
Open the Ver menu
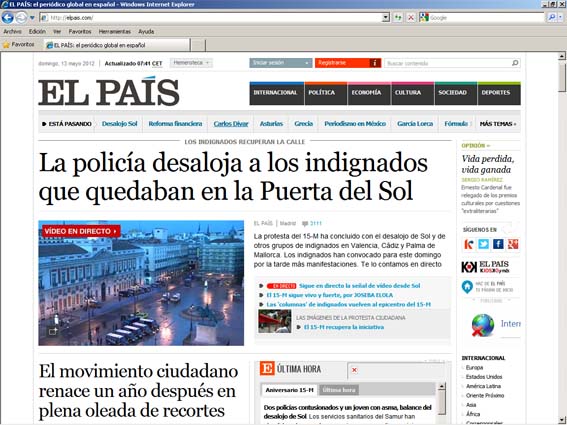(57, 31)
